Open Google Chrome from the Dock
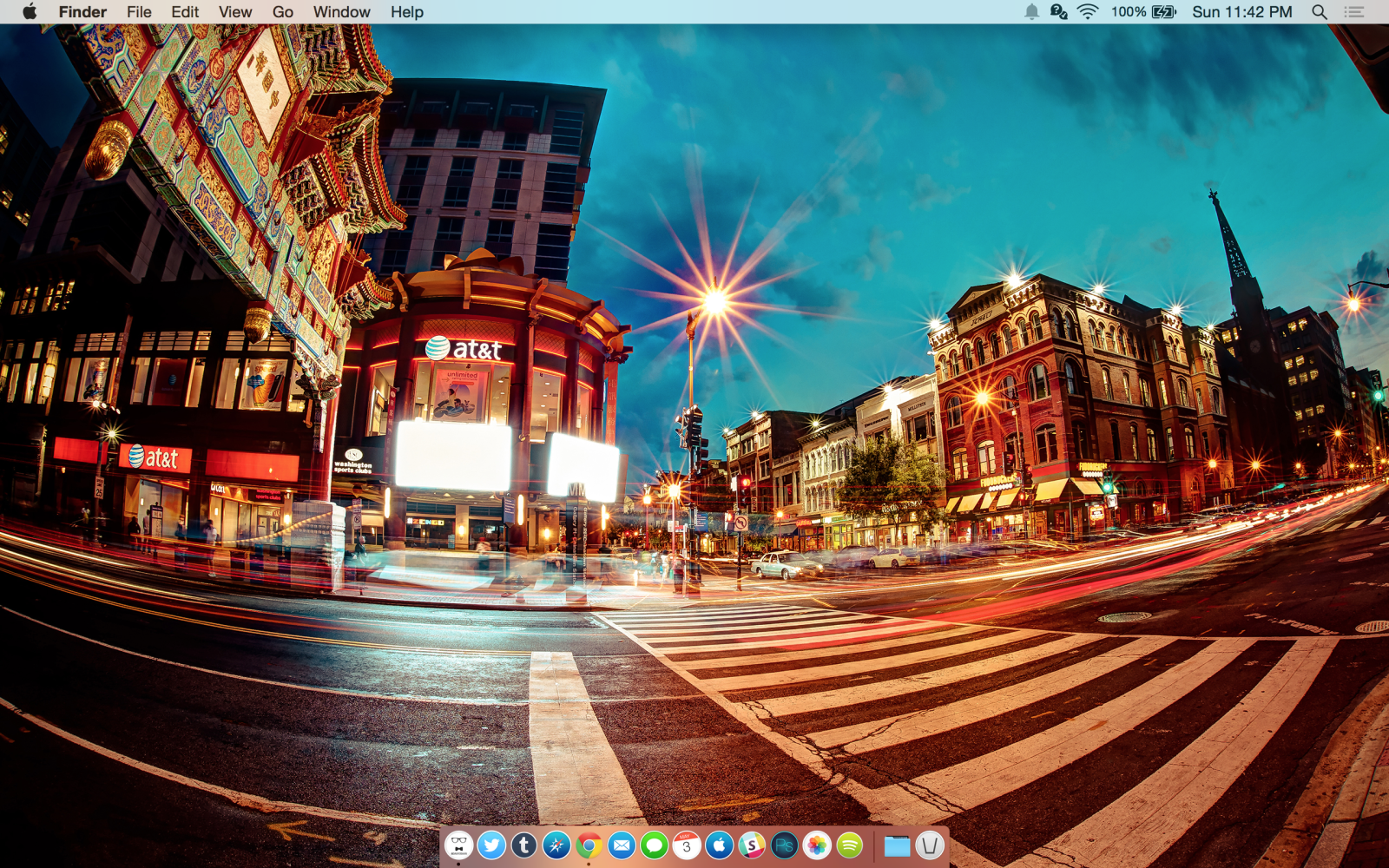 click(x=589, y=845)
